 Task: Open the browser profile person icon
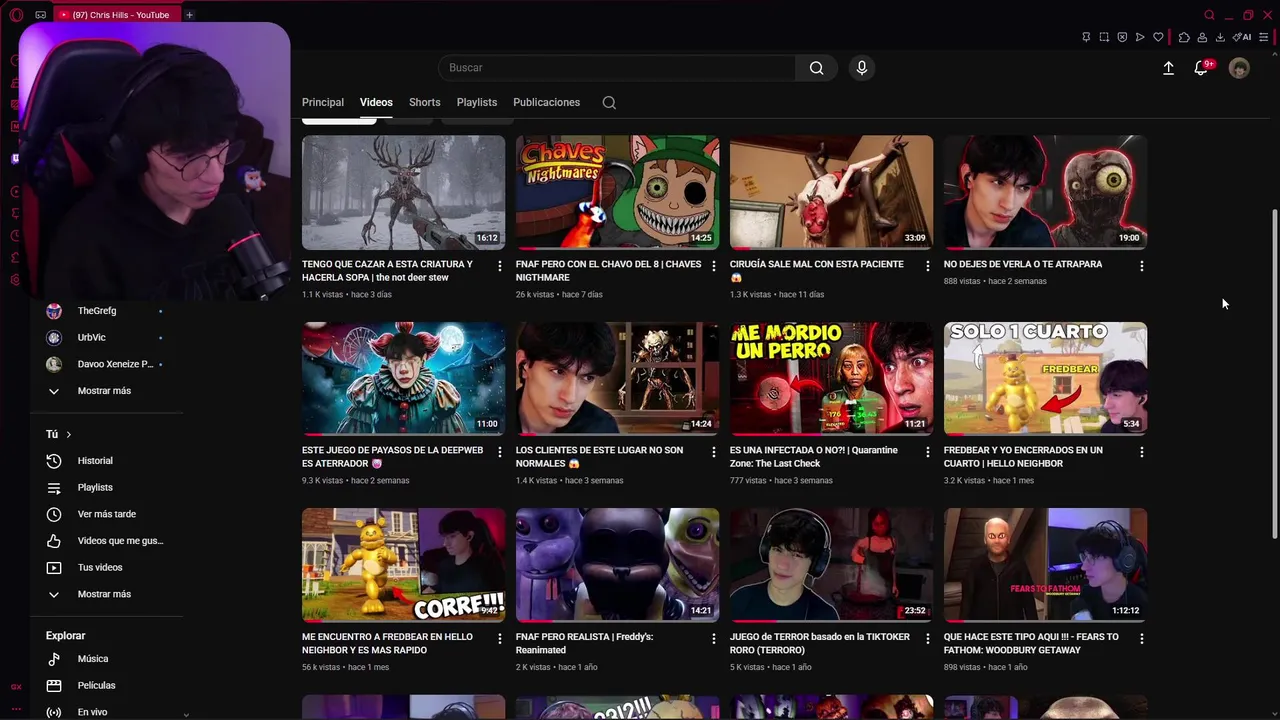[1202, 37]
